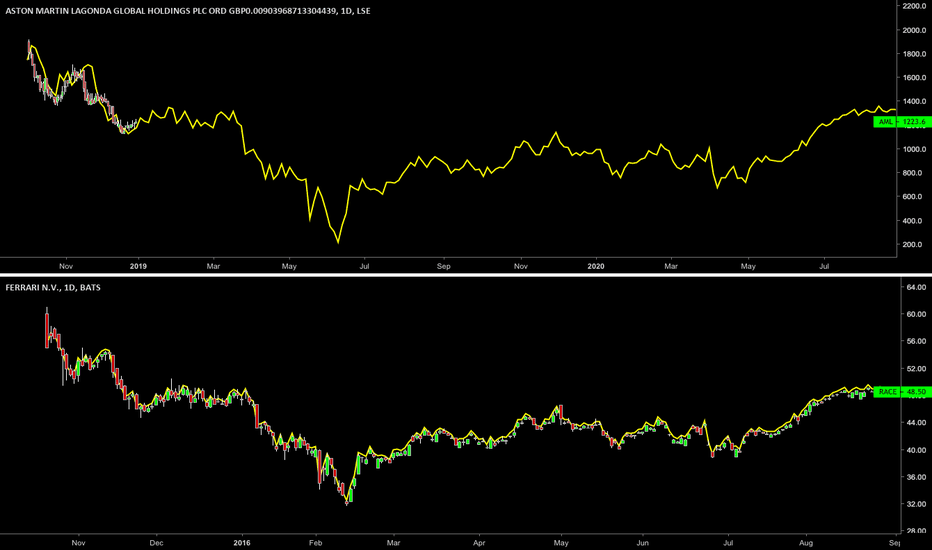Click the 36.00 price label on Ferrari chart
This screenshot has width=932, height=550.
(916, 477)
